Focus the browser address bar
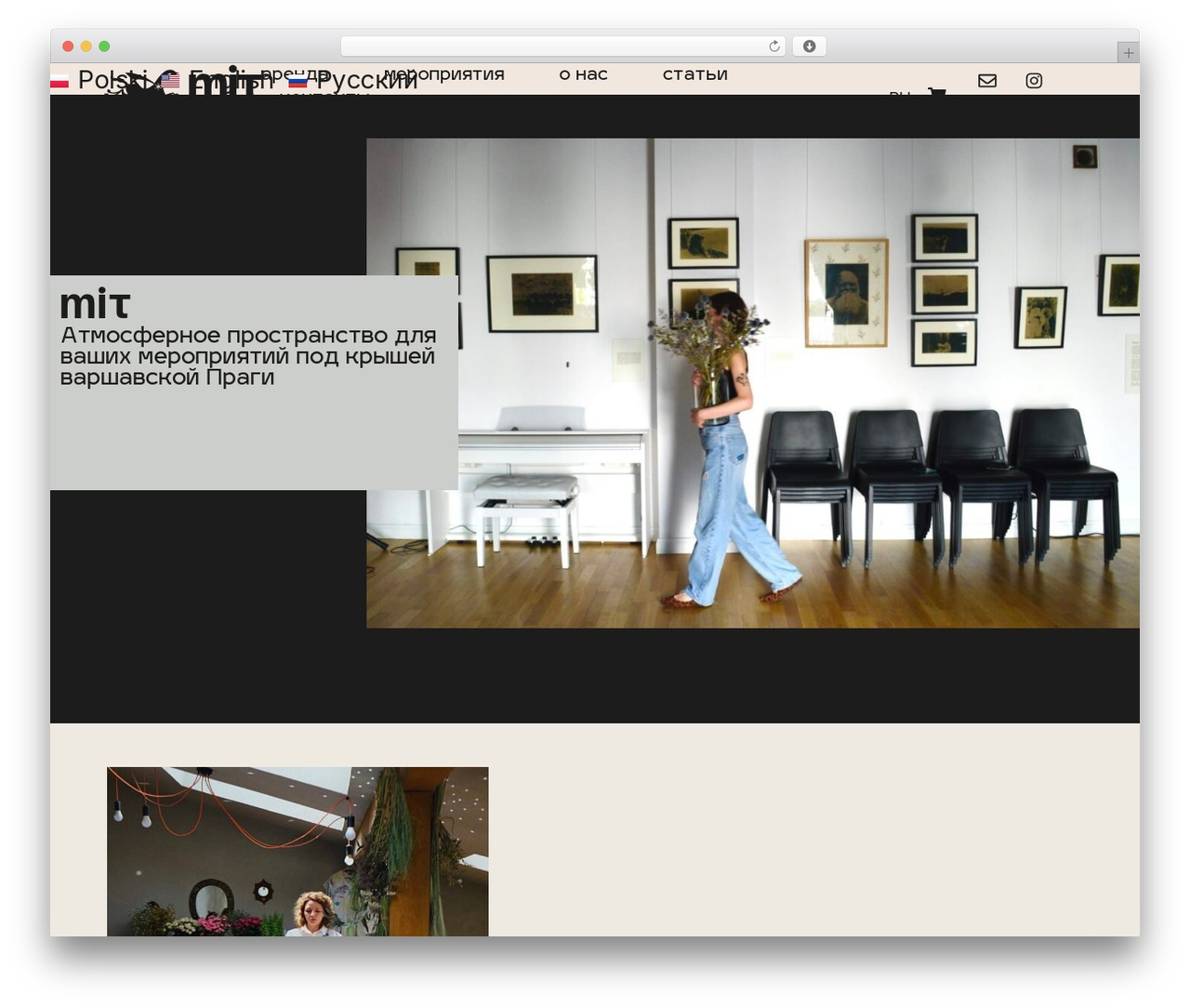Screen dimensions: 1190x1008 (562, 46)
